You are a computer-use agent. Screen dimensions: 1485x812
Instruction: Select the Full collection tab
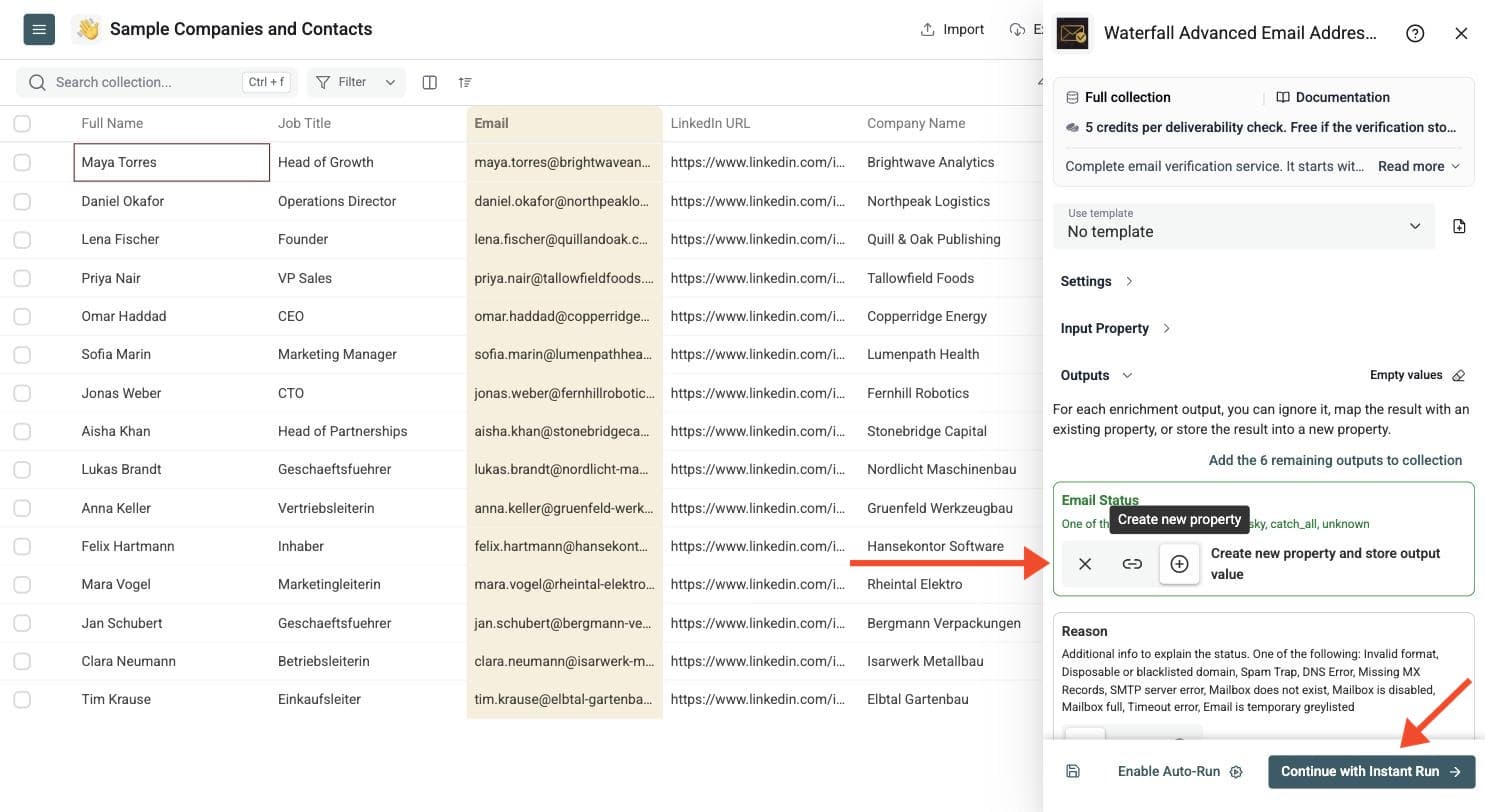coord(1118,97)
